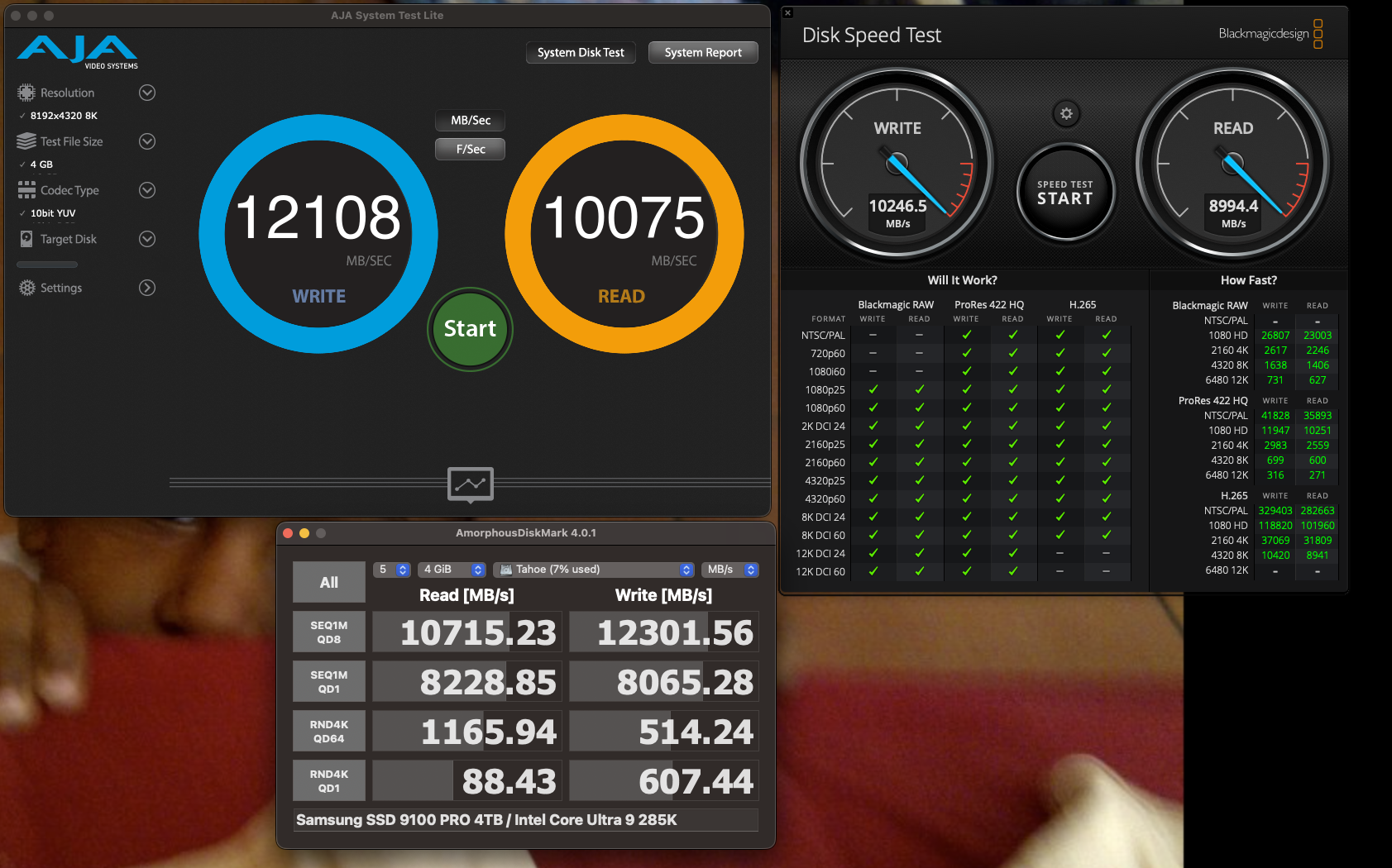Open the 4 GiB test size dropdown
Screen dimensions: 1392x868
click(x=452, y=570)
